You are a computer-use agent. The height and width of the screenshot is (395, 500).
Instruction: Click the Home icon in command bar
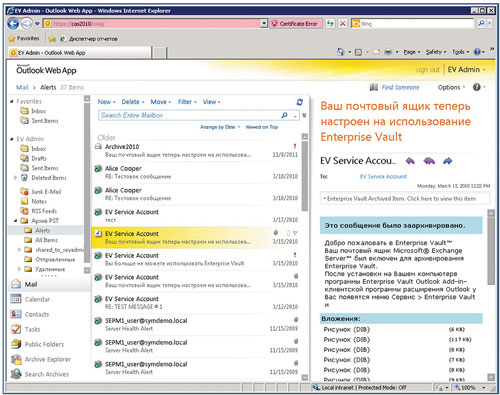pos(340,52)
